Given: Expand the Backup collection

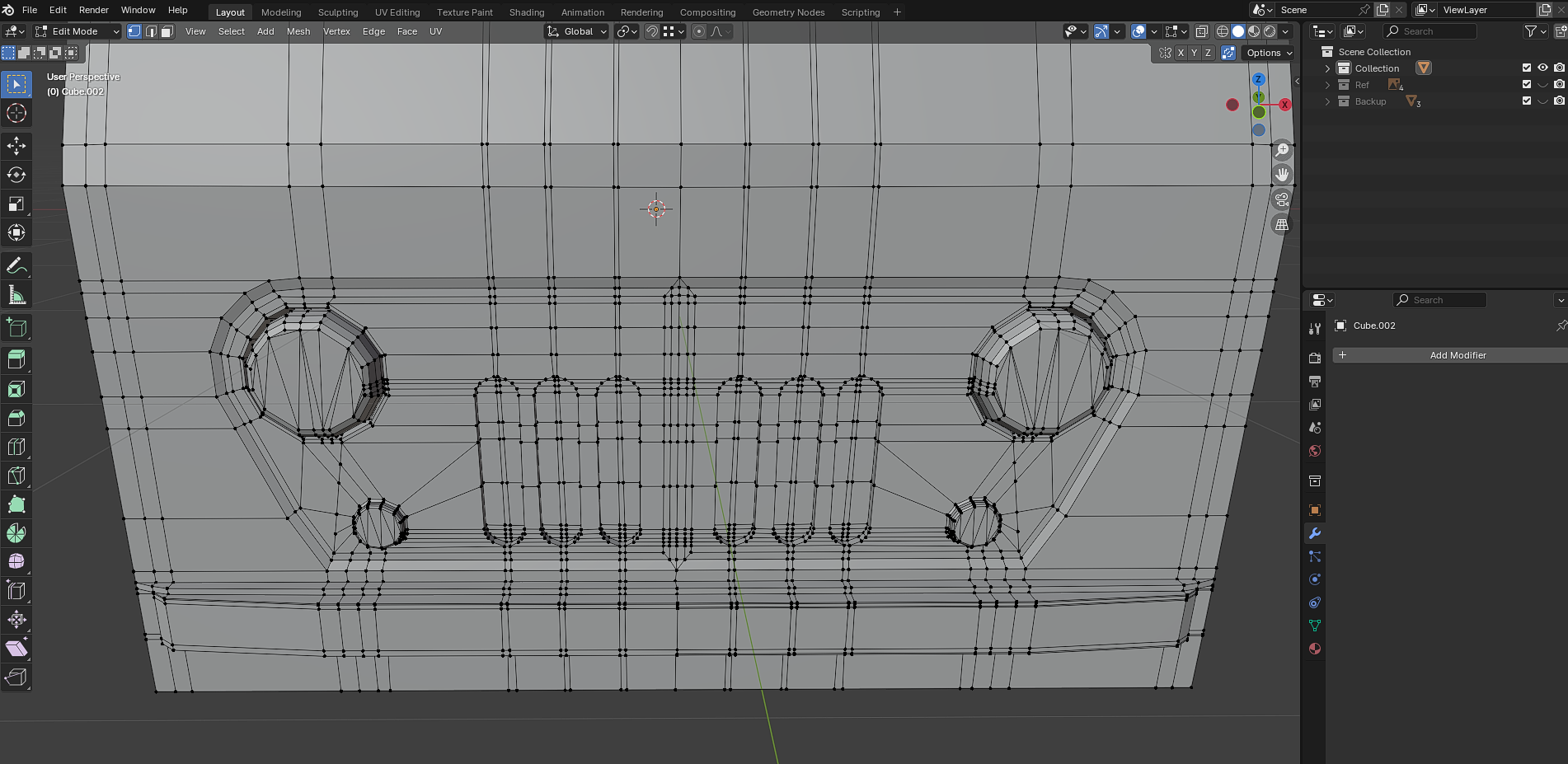Looking at the screenshot, I should (1327, 101).
